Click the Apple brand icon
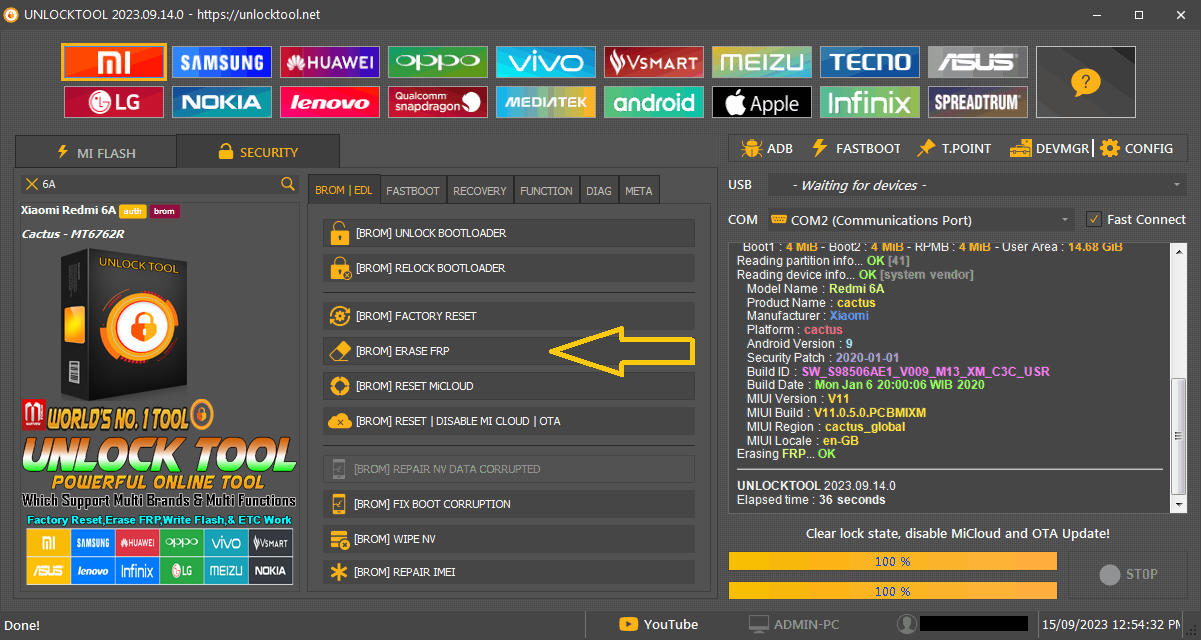This screenshot has width=1201, height=640. (x=761, y=102)
